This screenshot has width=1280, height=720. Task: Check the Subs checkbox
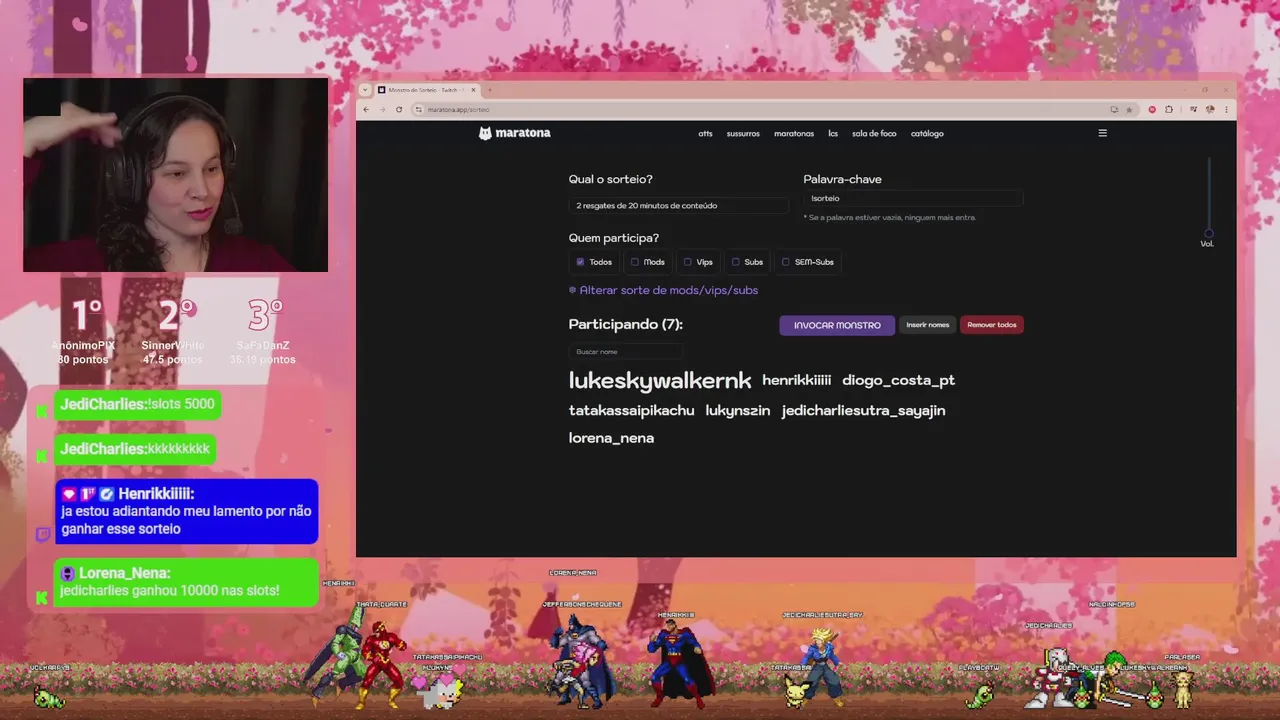(735, 262)
